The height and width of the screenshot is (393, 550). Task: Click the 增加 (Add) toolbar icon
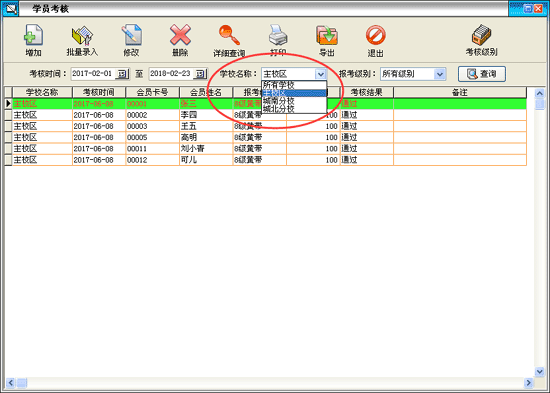point(33,35)
